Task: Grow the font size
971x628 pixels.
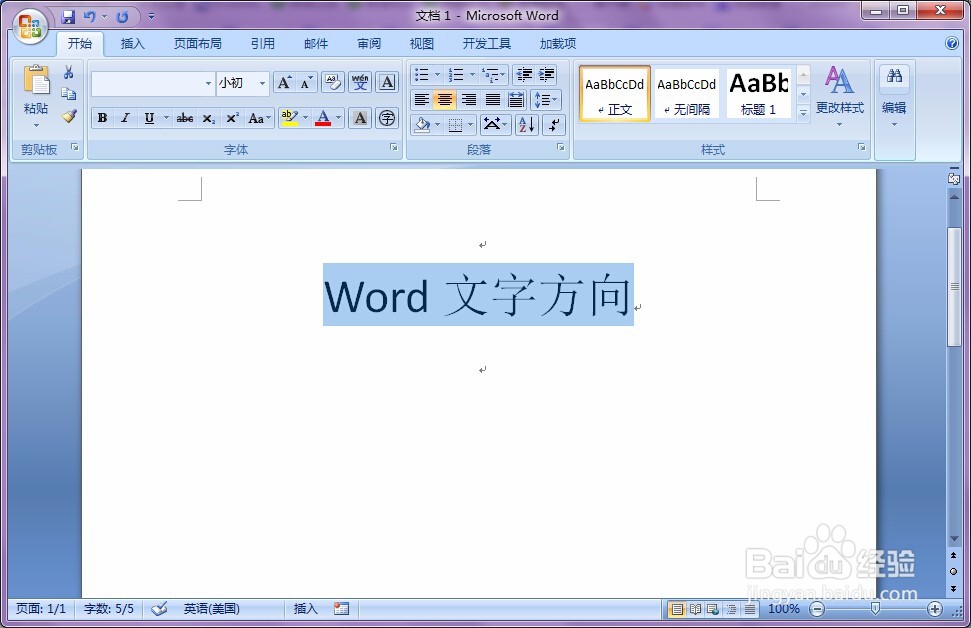Action: click(x=284, y=82)
